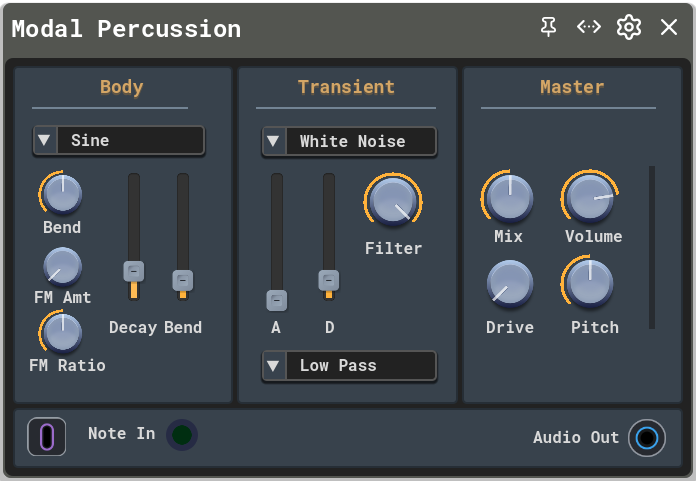Click the Transient A slider handle
Image resolution: width=696 pixels, height=481 pixels.
point(277,301)
